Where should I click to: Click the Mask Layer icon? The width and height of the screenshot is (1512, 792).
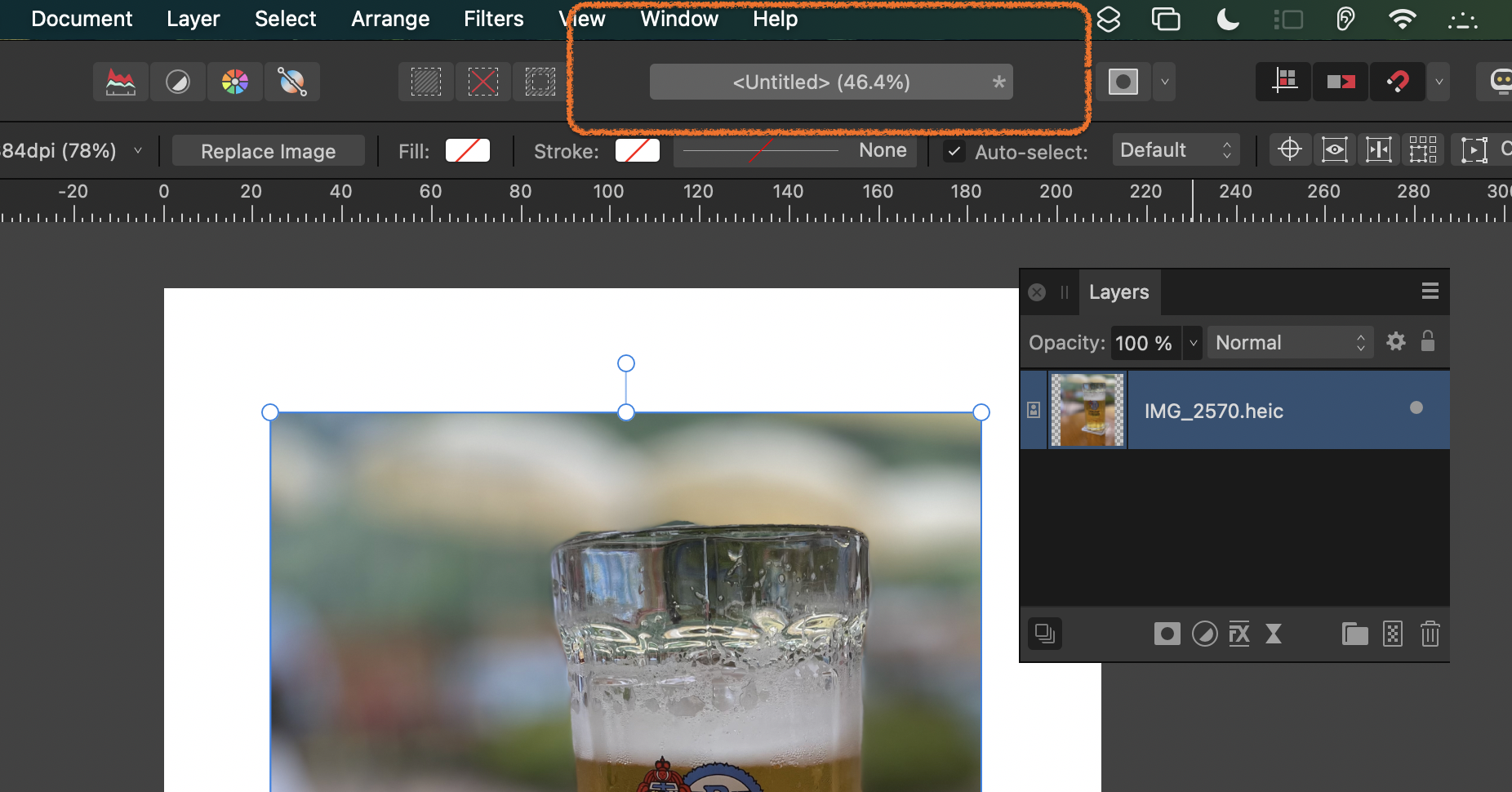[1167, 634]
